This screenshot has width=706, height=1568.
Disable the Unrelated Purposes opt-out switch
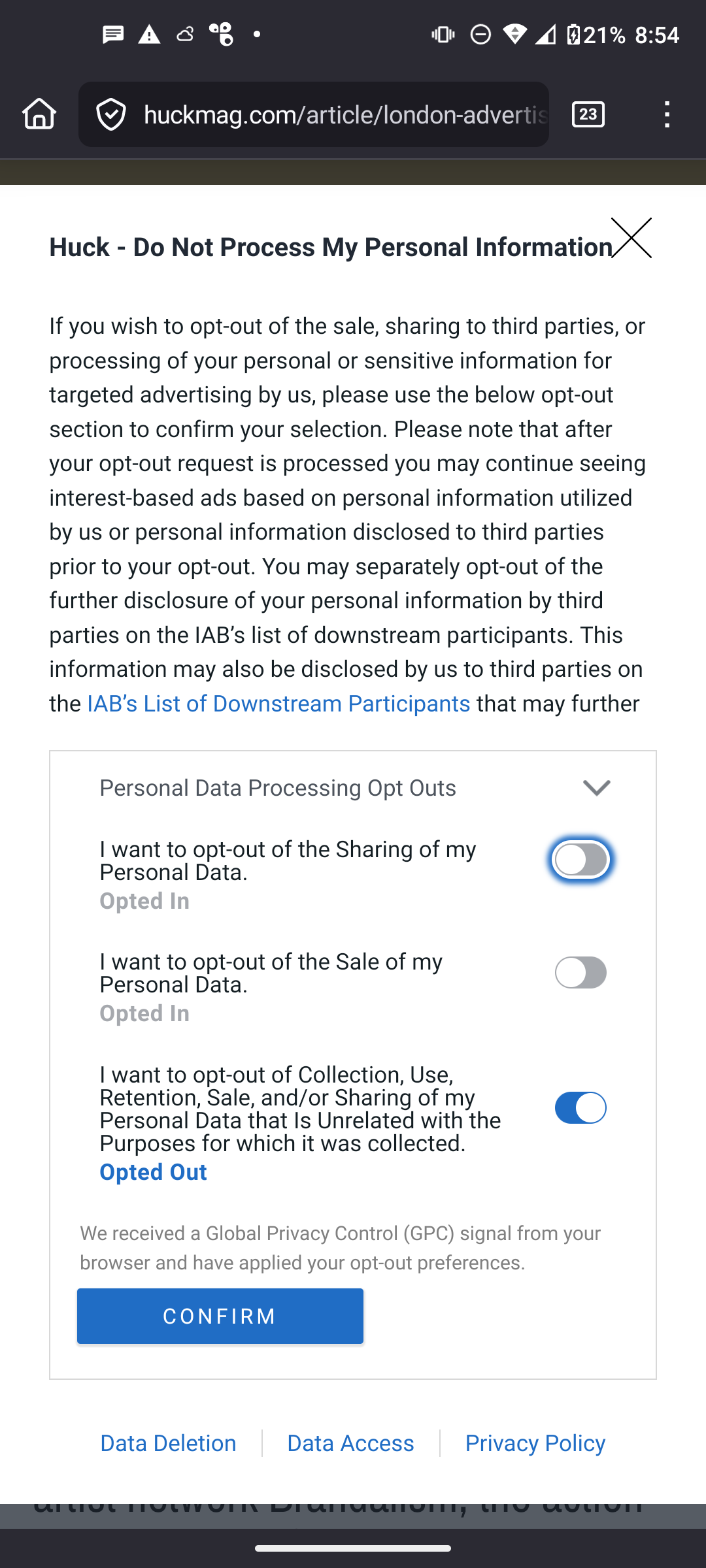pos(580,1108)
